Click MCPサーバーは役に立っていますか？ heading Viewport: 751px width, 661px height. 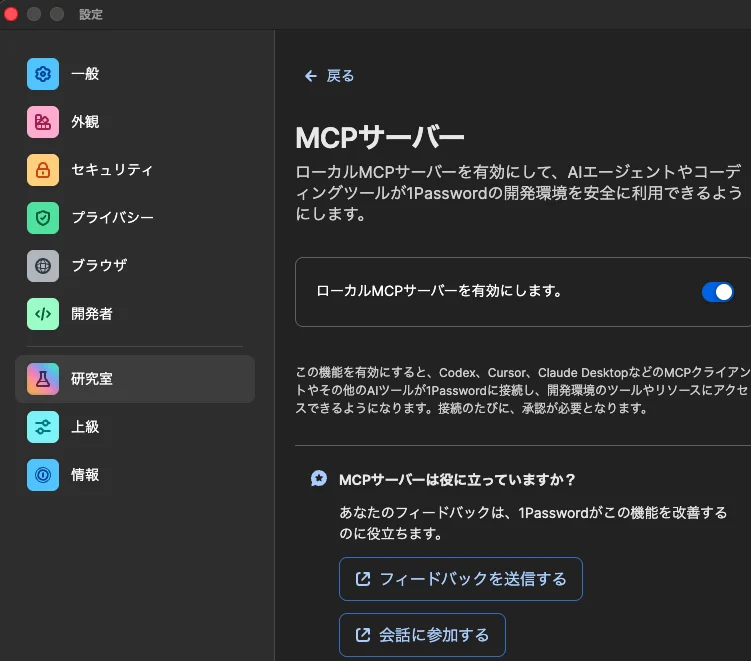tap(457, 479)
